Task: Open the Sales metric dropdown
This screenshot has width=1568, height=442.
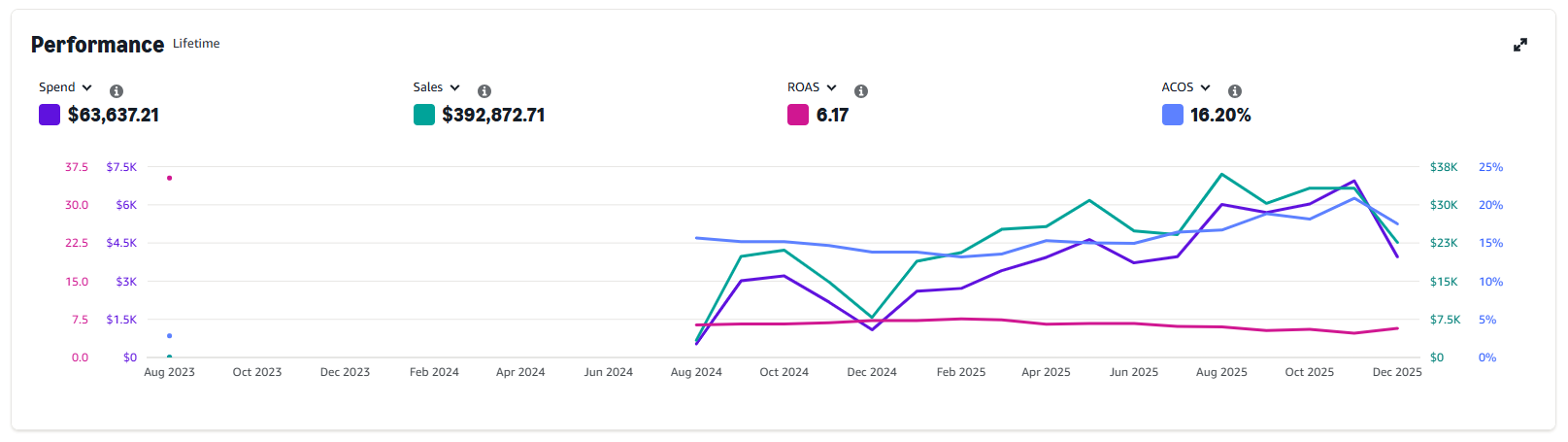Action: (x=436, y=87)
